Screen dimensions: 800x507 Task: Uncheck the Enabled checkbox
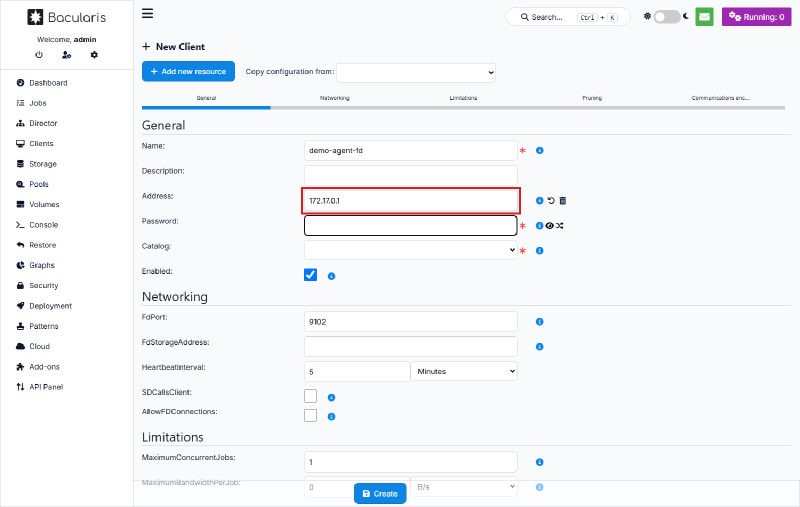tap(310, 275)
